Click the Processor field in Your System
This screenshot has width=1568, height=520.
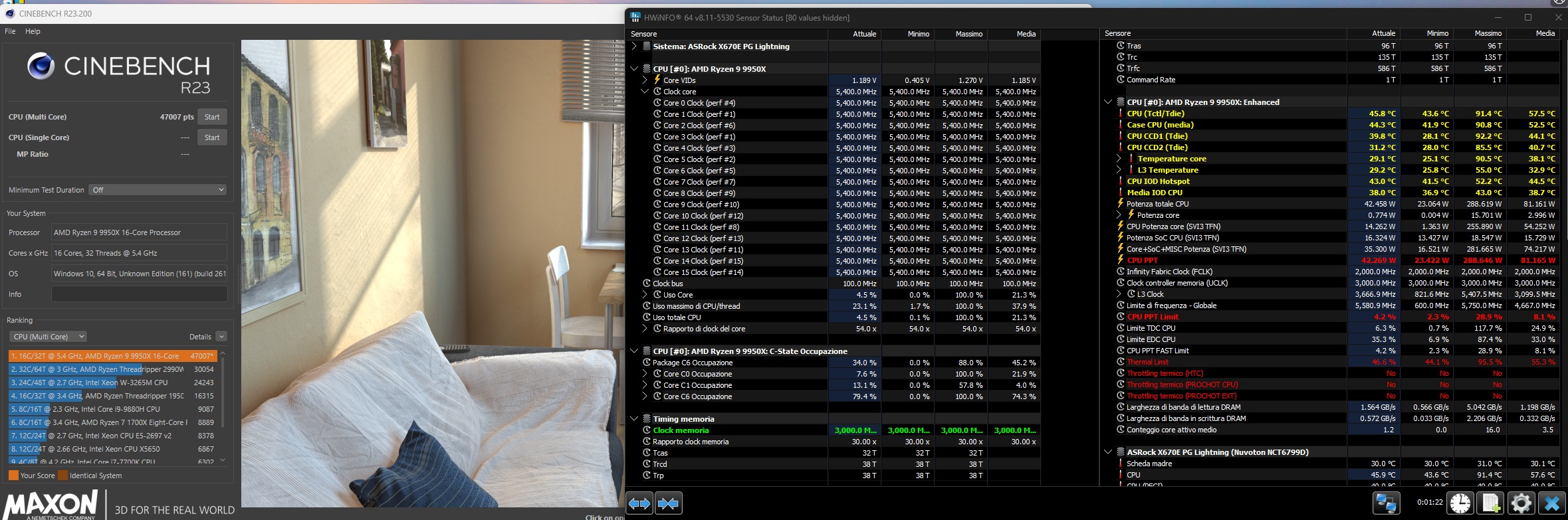coord(140,232)
